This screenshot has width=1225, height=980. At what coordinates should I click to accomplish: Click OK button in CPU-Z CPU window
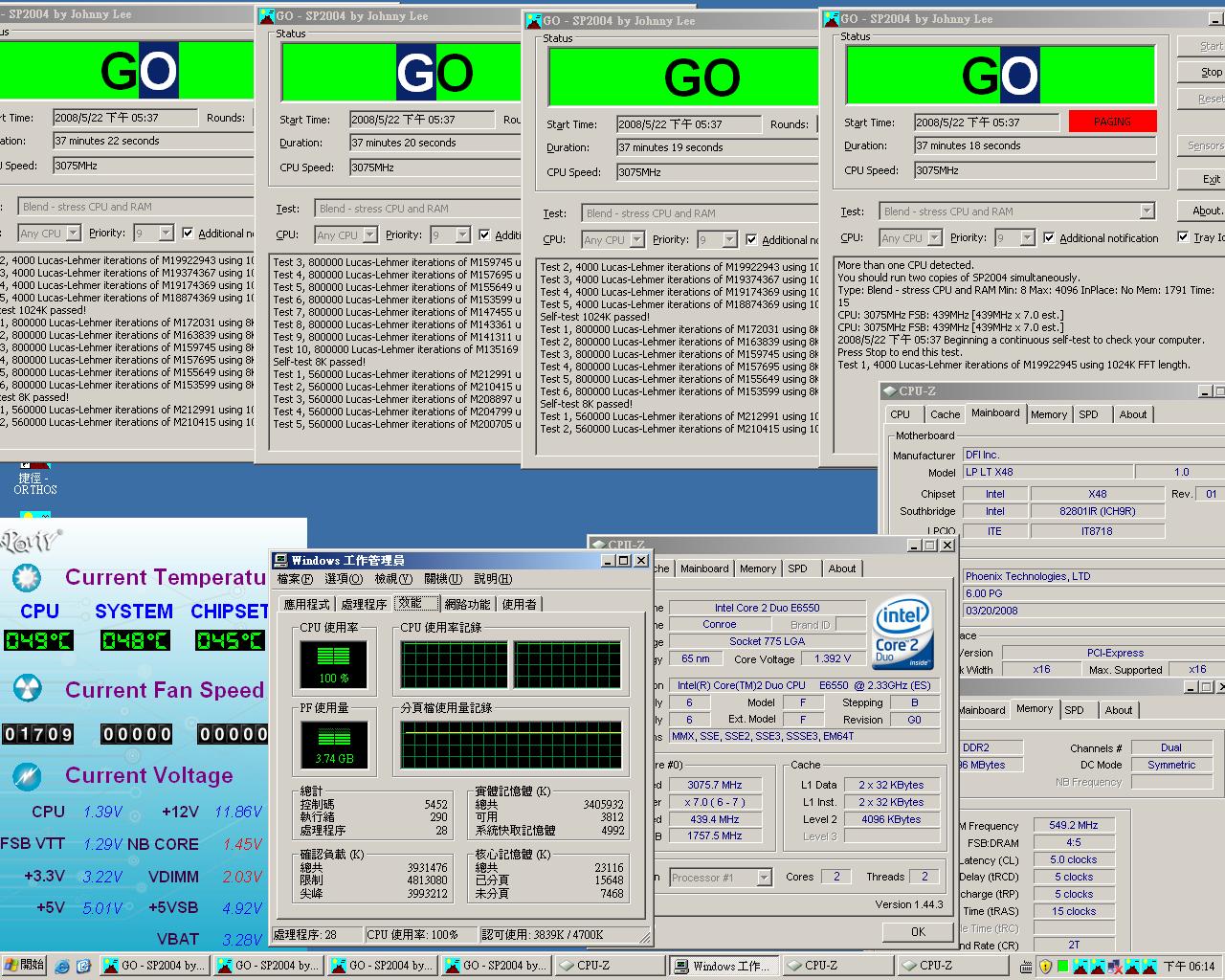click(918, 931)
